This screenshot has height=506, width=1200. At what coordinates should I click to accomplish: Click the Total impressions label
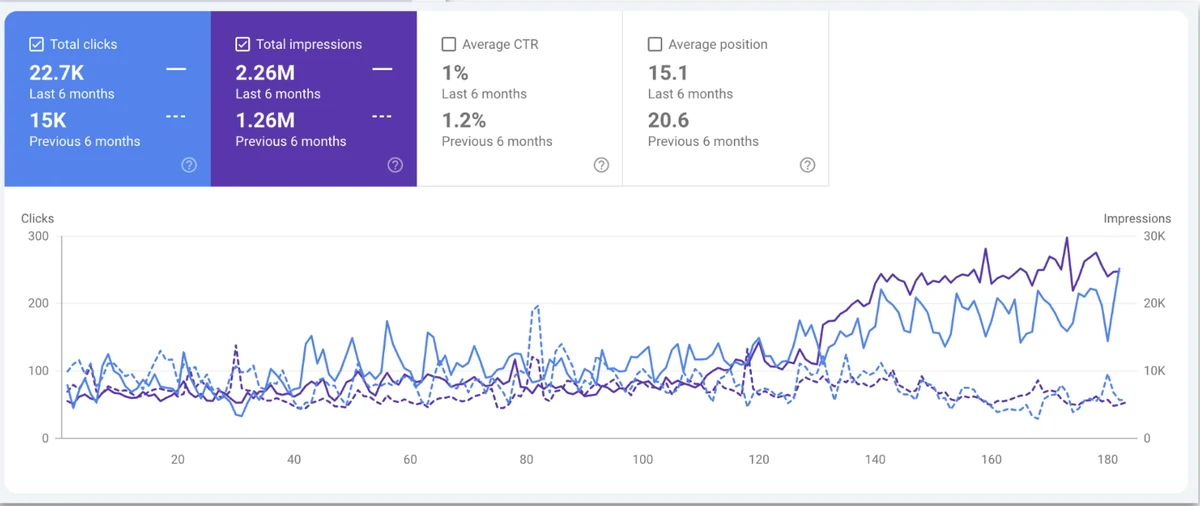pyautogui.click(x=309, y=44)
